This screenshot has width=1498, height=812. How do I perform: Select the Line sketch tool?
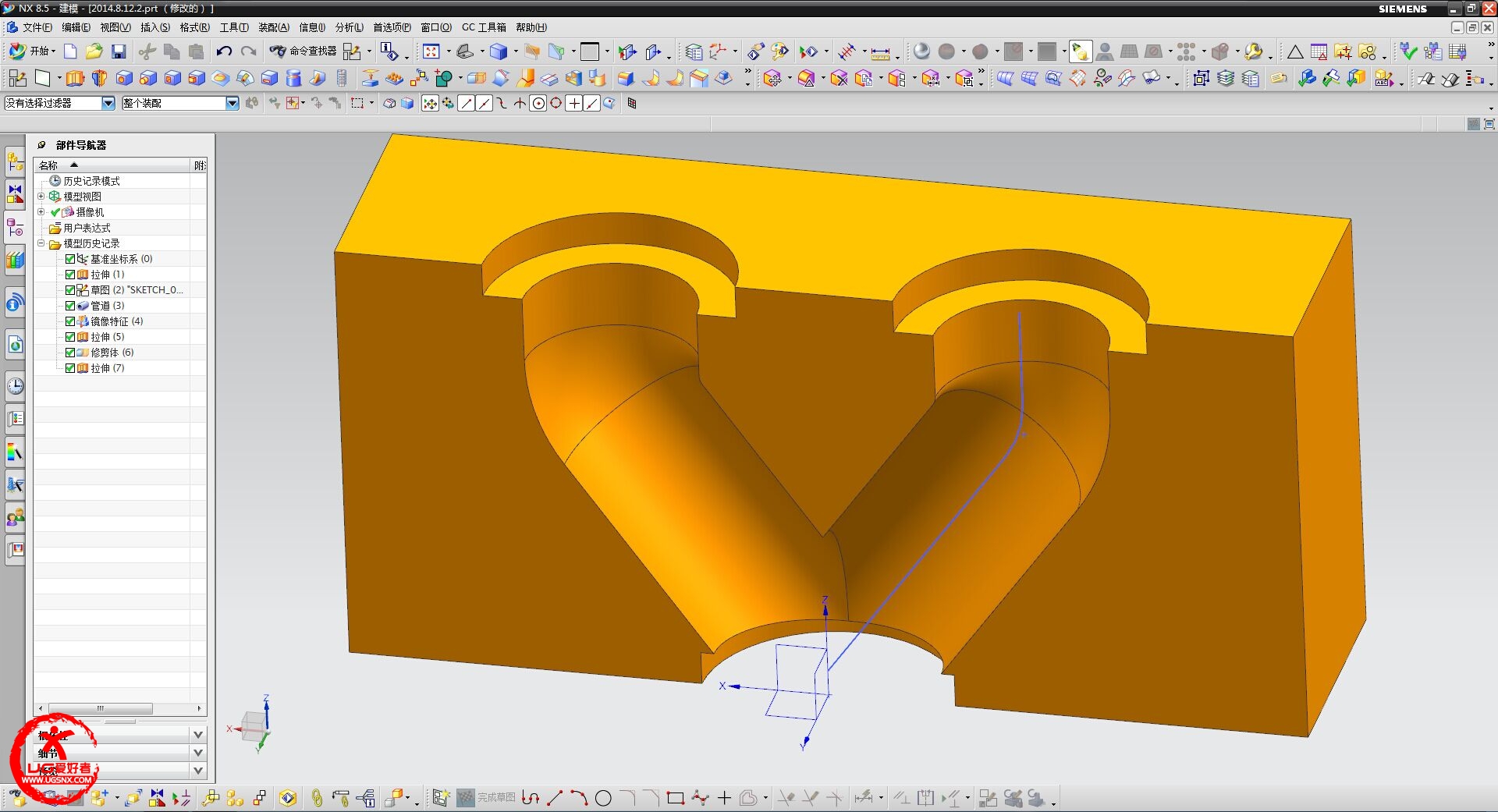point(555,798)
